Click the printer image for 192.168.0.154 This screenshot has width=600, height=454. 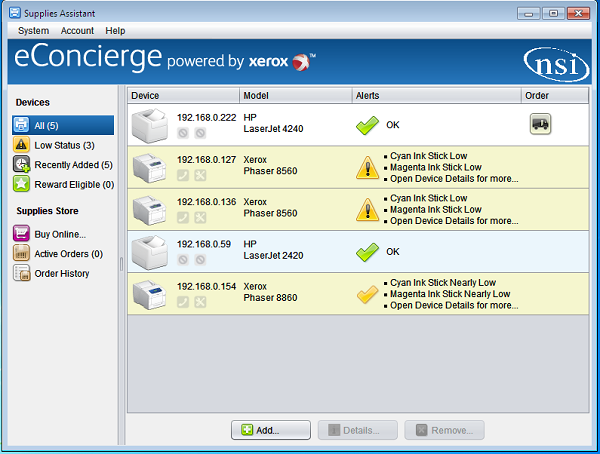pos(150,294)
